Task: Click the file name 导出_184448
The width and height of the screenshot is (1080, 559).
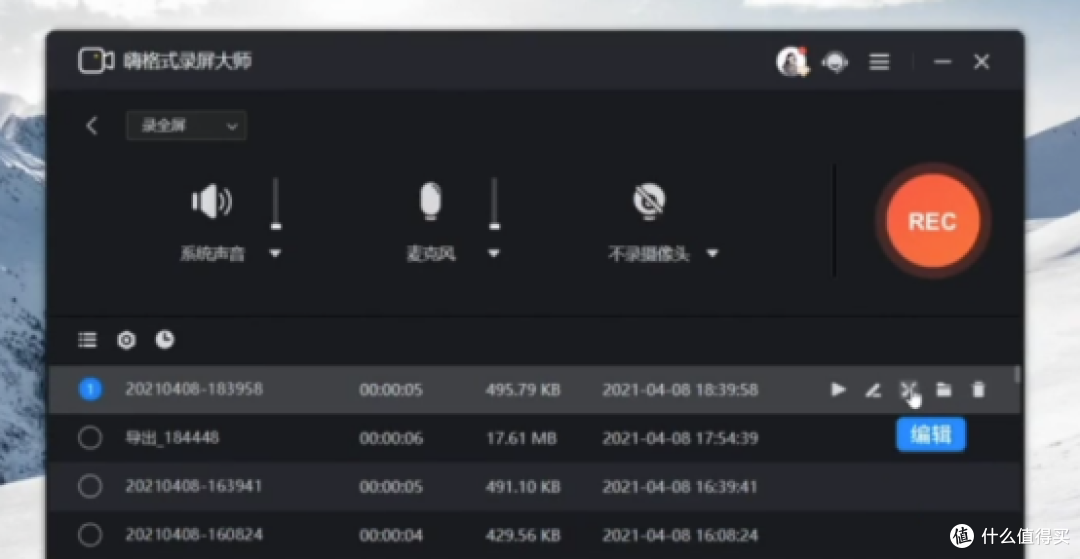Action: tap(172, 438)
